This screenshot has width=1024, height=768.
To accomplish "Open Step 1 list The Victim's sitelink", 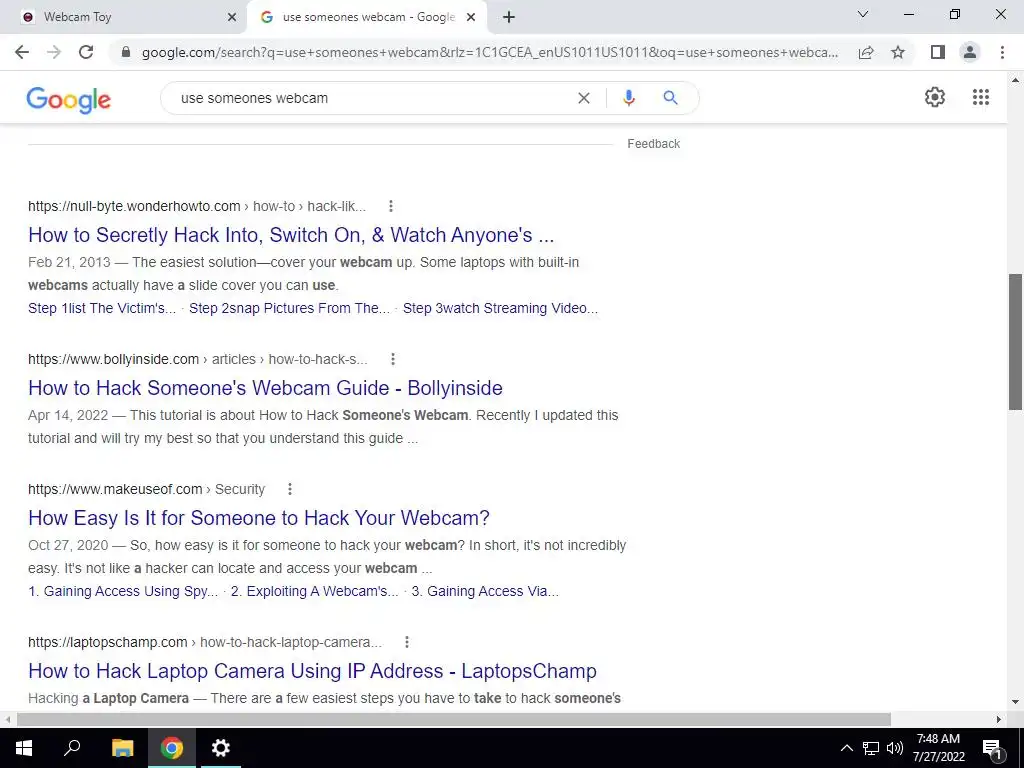I will click(102, 308).
